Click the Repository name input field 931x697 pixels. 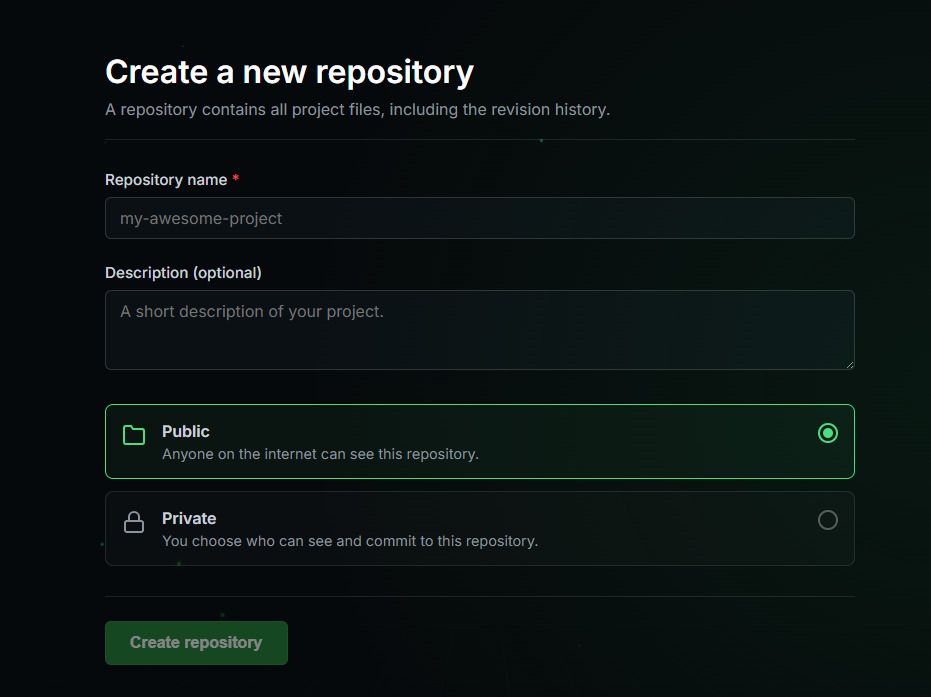[x=480, y=218]
